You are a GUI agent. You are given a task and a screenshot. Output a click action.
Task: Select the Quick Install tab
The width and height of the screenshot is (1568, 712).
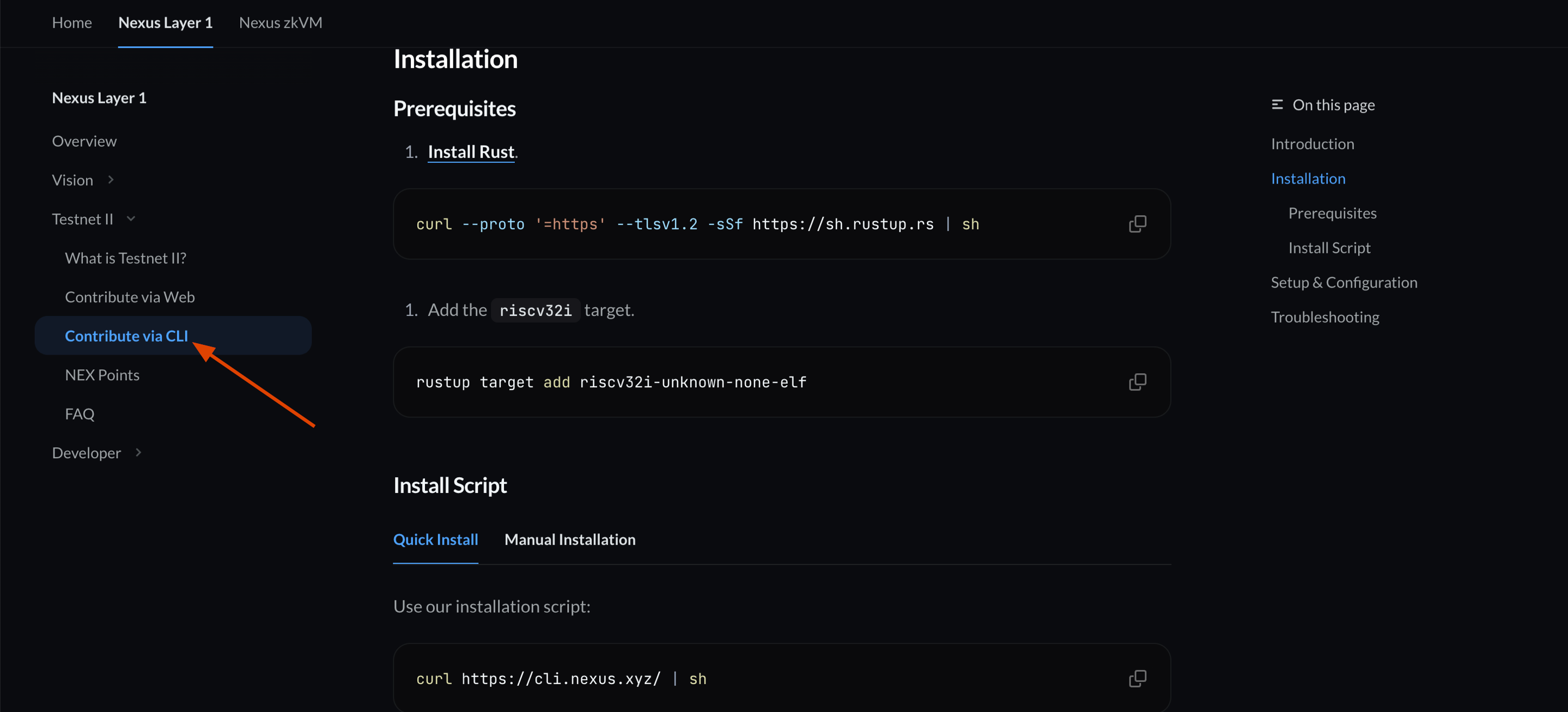click(435, 540)
